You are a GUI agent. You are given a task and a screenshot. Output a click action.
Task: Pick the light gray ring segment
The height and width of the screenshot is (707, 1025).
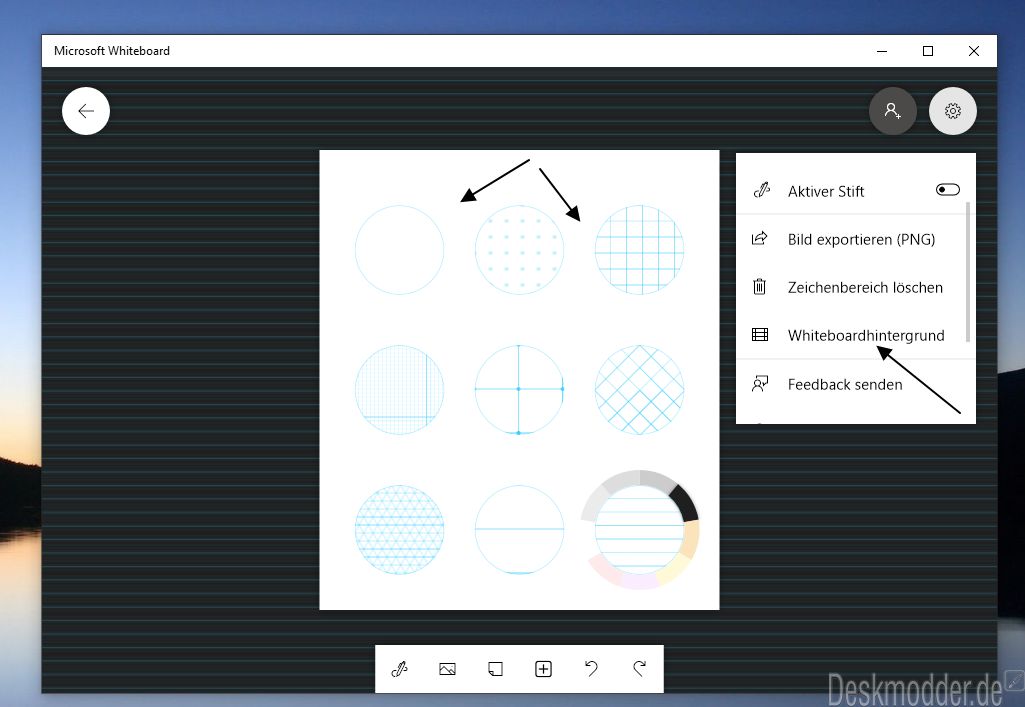[594, 502]
